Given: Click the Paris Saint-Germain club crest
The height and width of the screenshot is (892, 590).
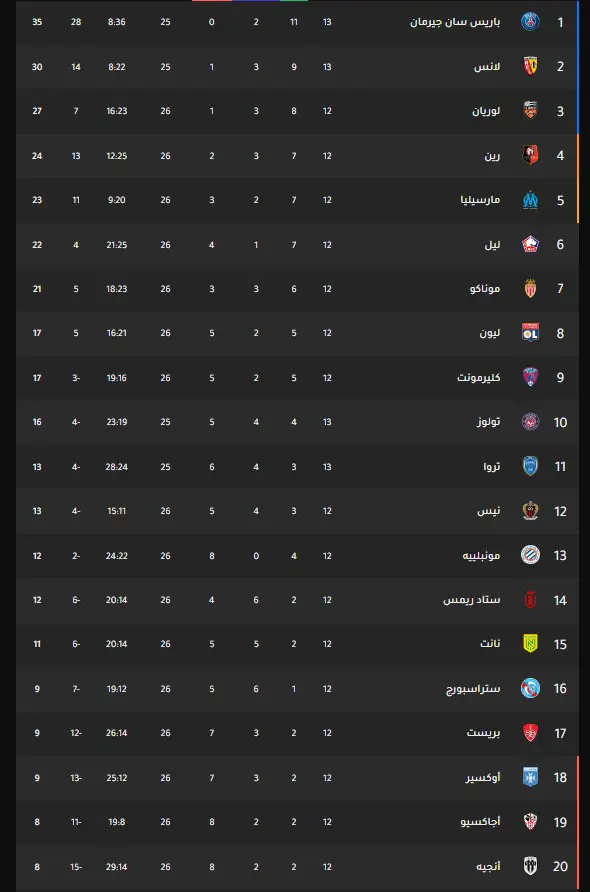Looking at the screenshot, I should coord(530,22).
